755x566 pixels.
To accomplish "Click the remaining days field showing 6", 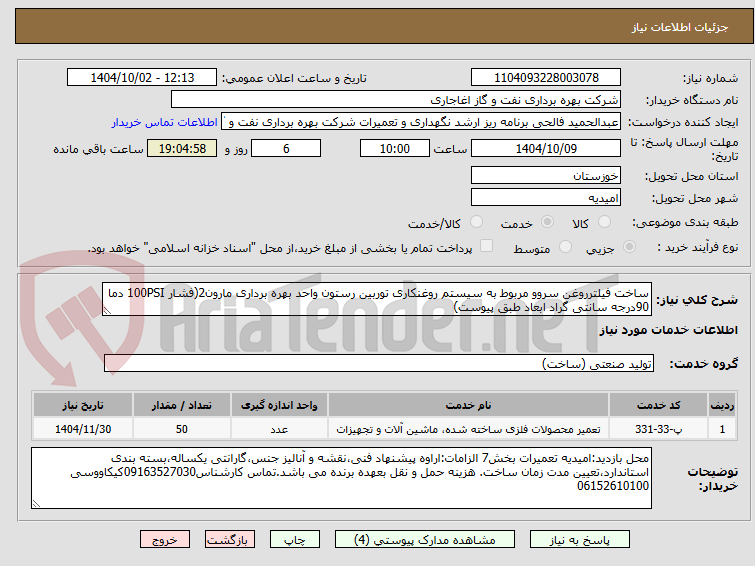I will pos(286,148).
